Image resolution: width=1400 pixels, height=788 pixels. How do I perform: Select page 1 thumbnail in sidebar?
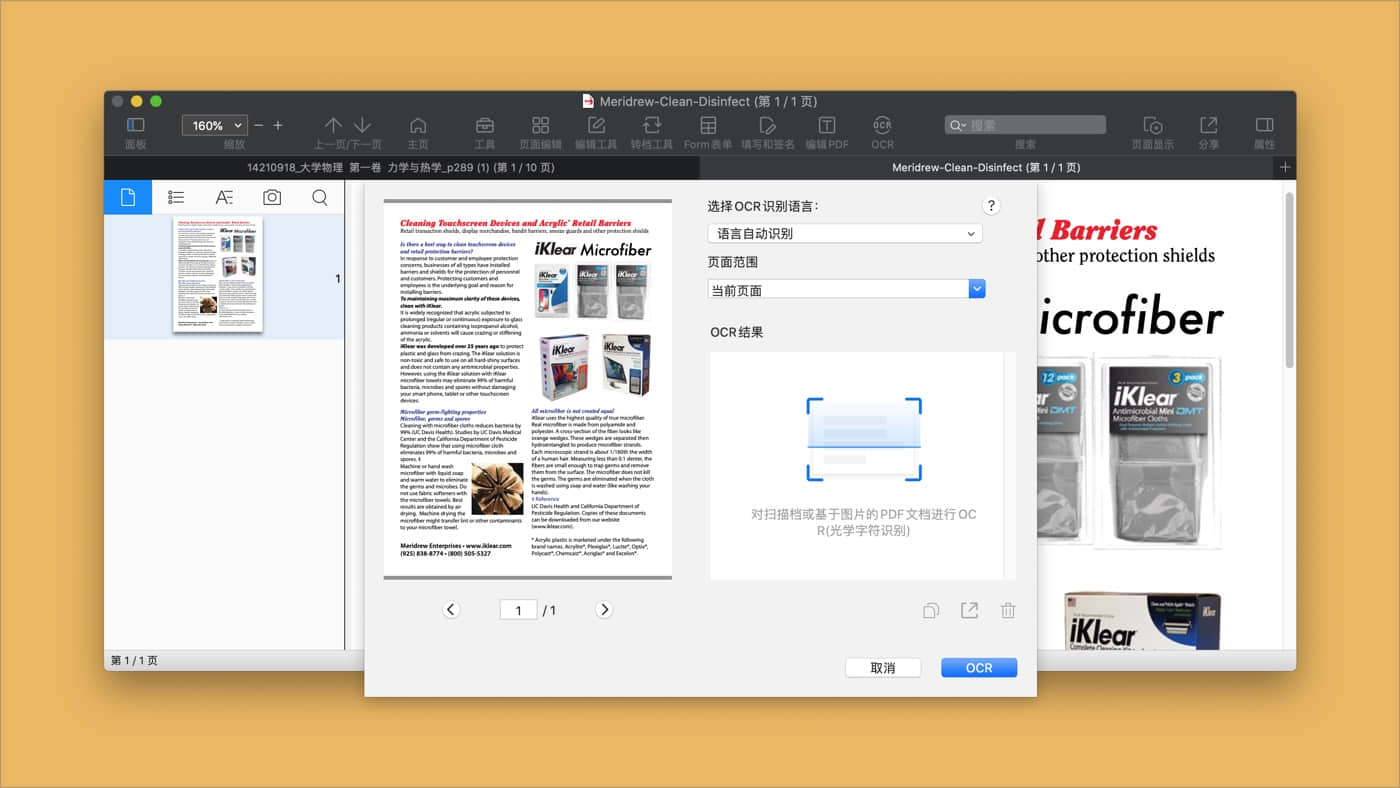(x=218, y=275)
